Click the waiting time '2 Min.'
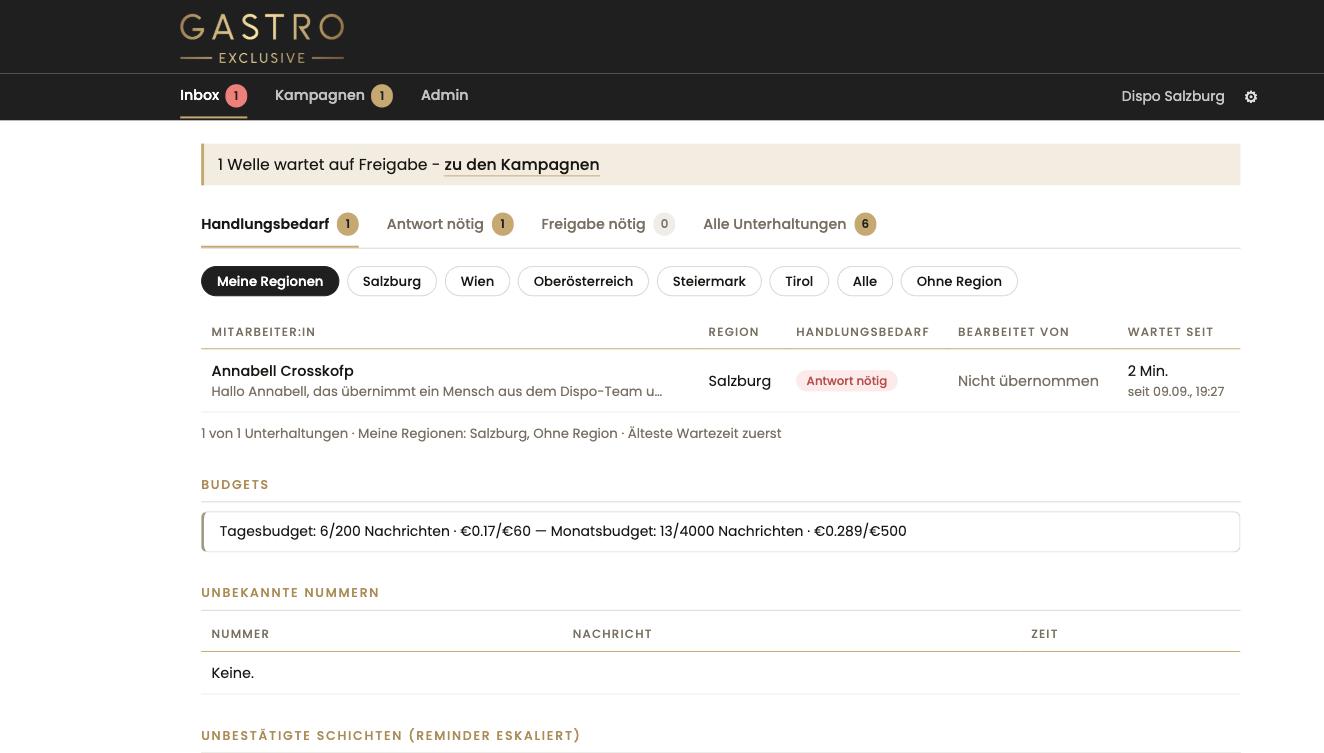The height and width of the screenshot is (753, 1324). 1148,371
